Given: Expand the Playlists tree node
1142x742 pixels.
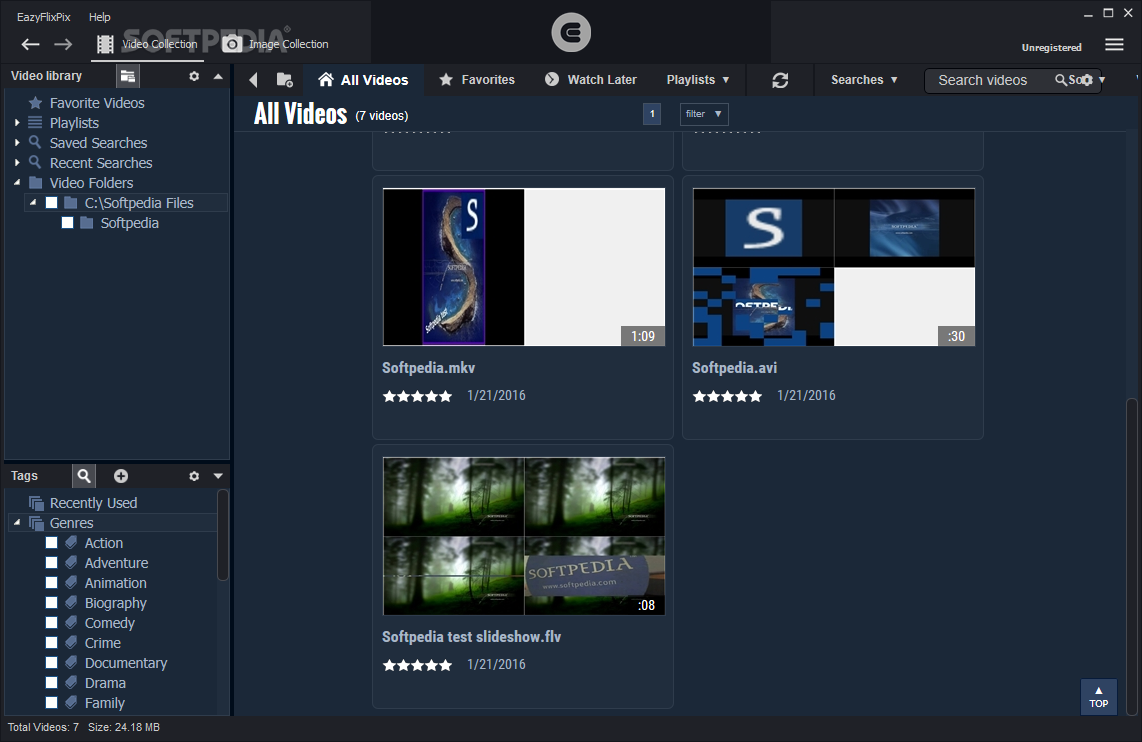Looking at the screenshot, I should point(17,122).
